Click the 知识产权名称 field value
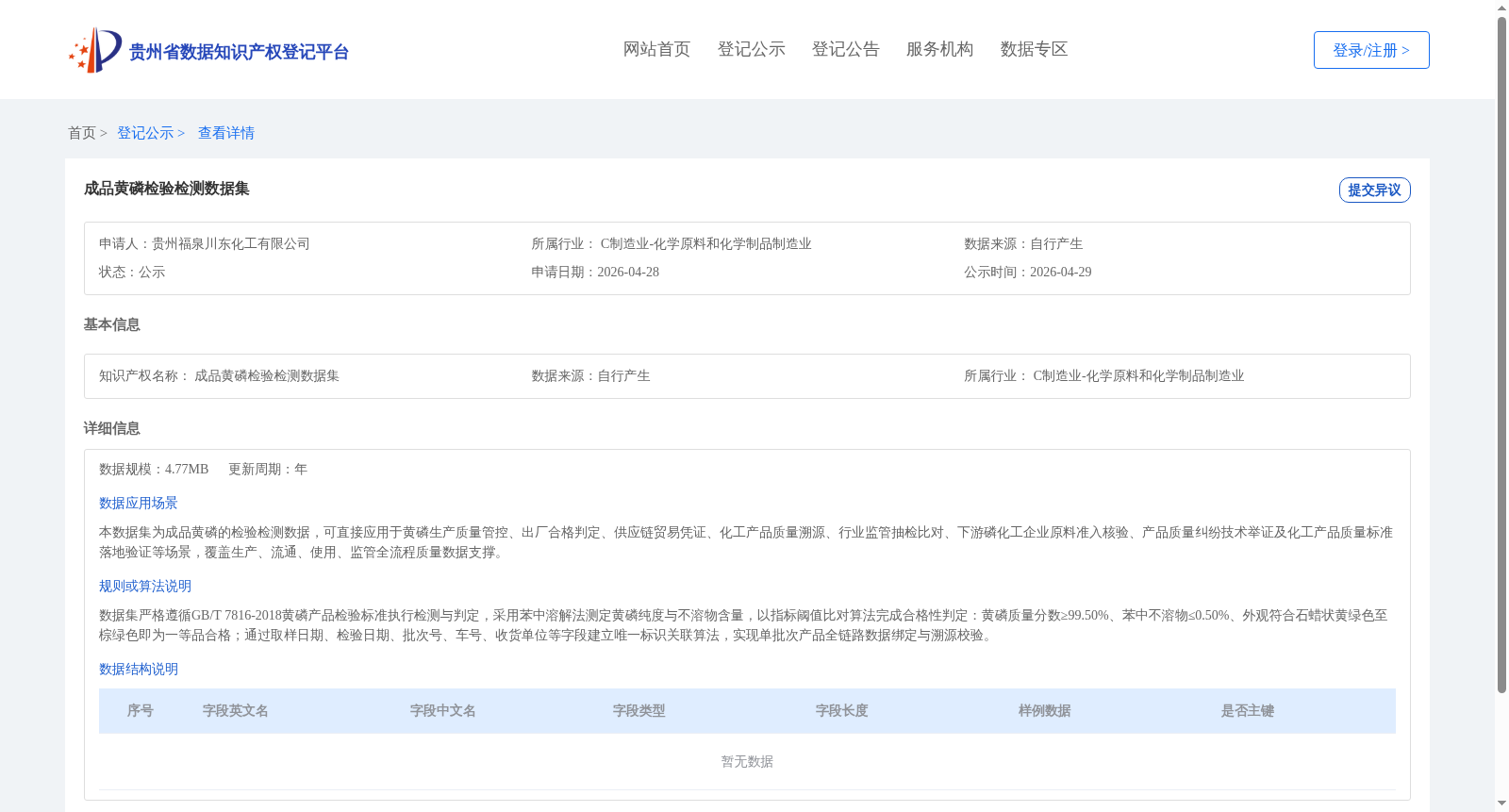This screenshot has width=1509, height=812. click(267, 375)
